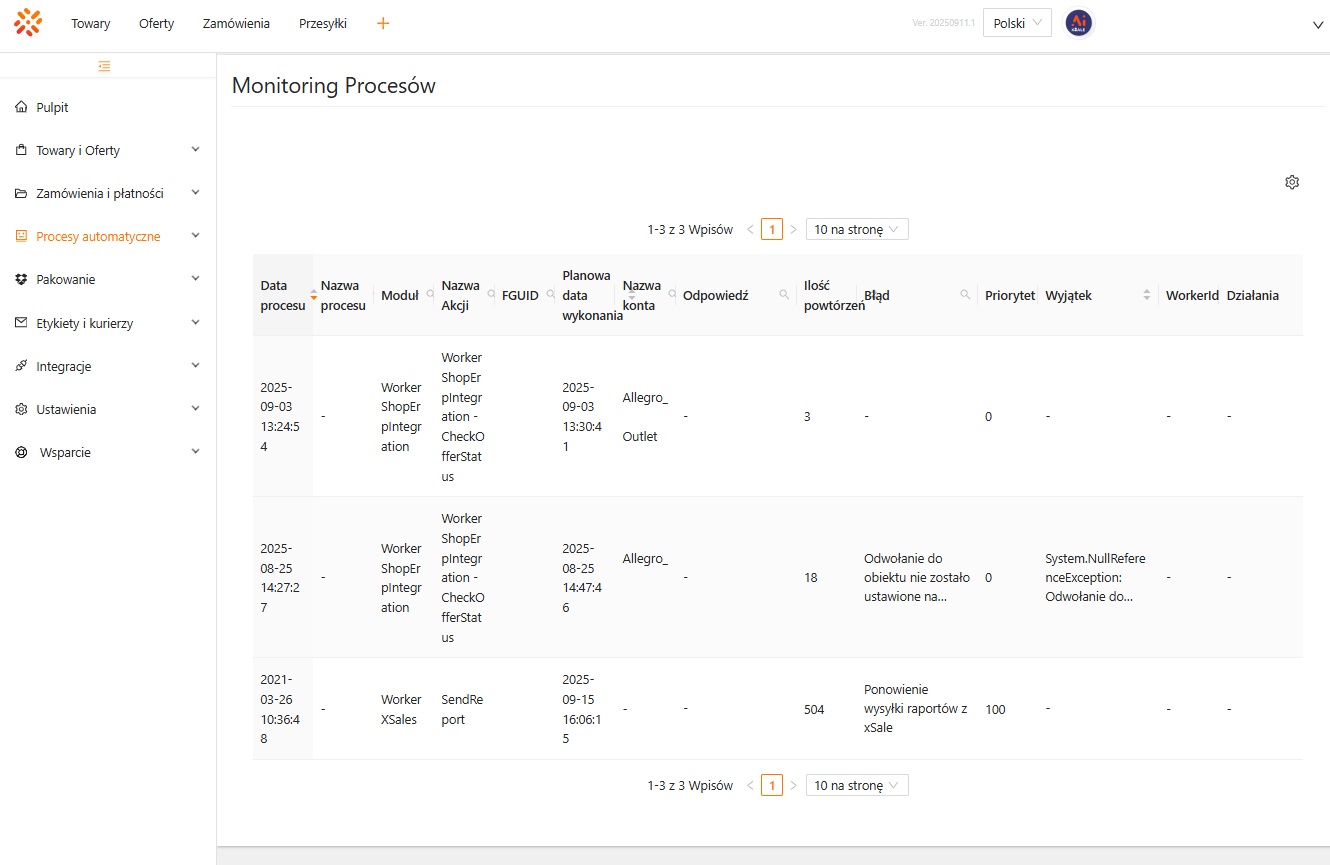Click the search icon in Błąd column
This screenshot has width=1330, height=865.
coord(965,295)
